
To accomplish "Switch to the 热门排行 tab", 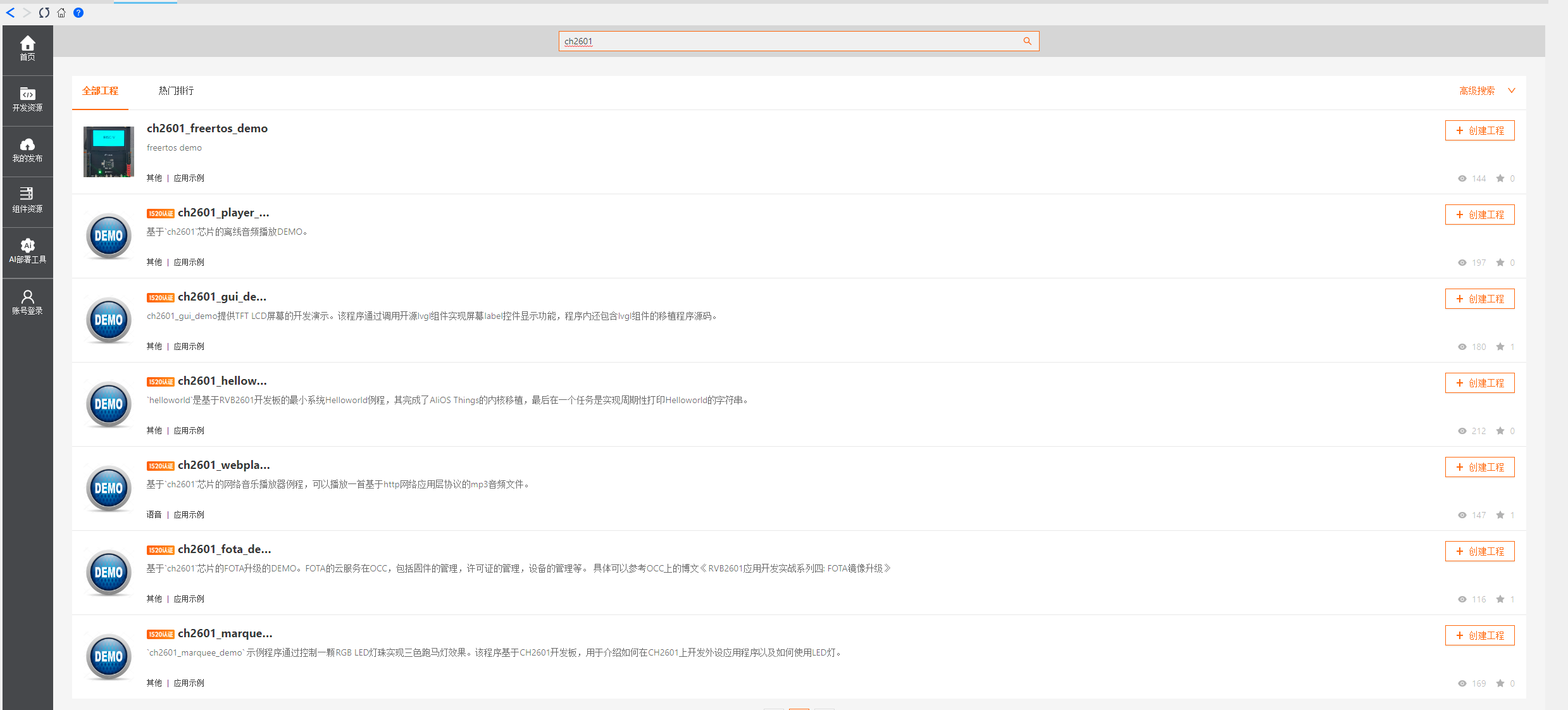I will 176,90.
